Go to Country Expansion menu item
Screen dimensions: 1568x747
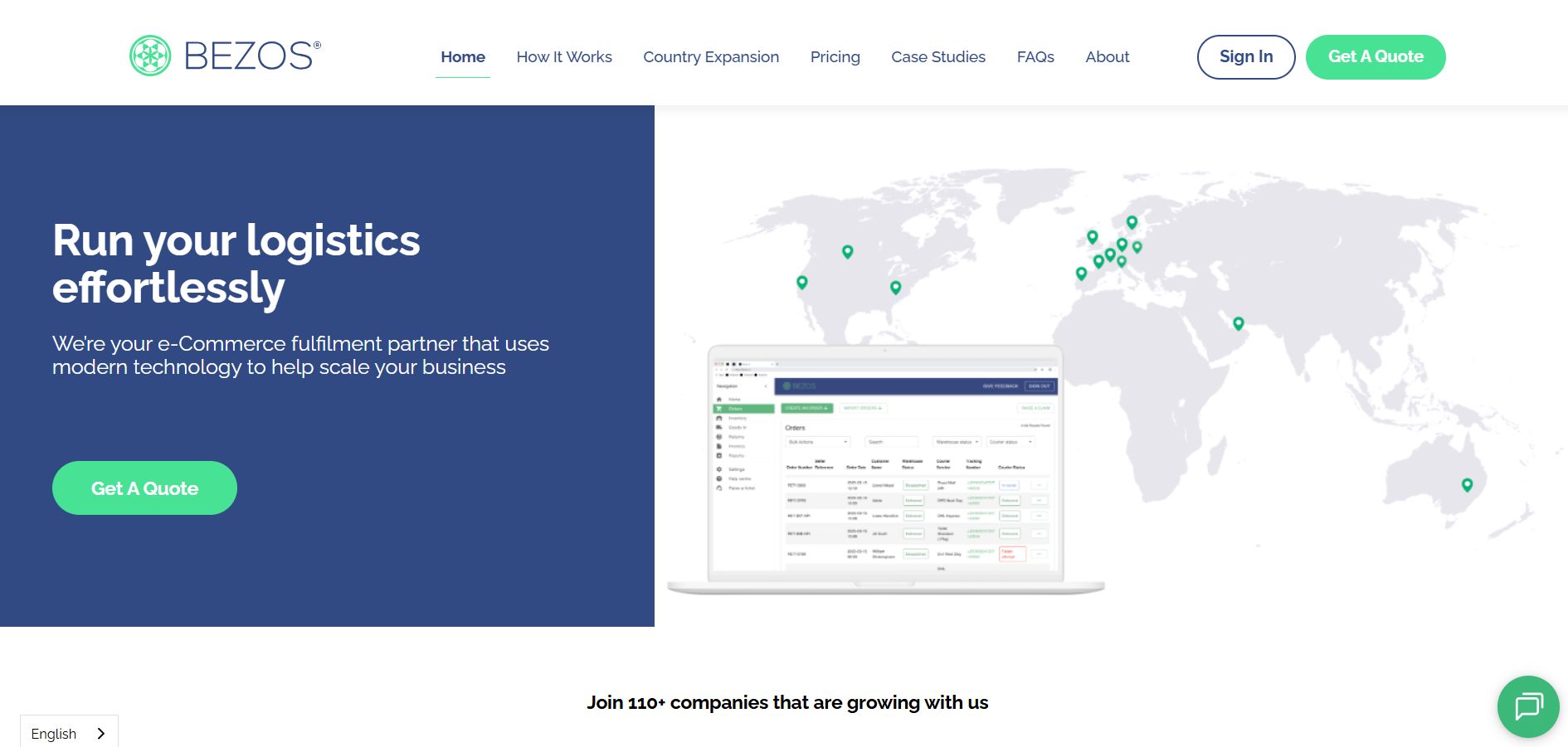[x=710, y=57]
